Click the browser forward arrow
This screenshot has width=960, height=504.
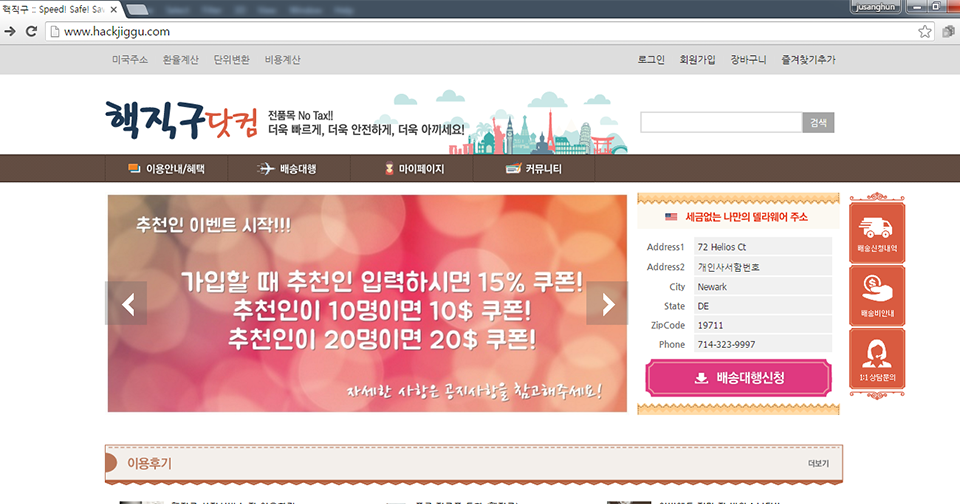(10, 31)
